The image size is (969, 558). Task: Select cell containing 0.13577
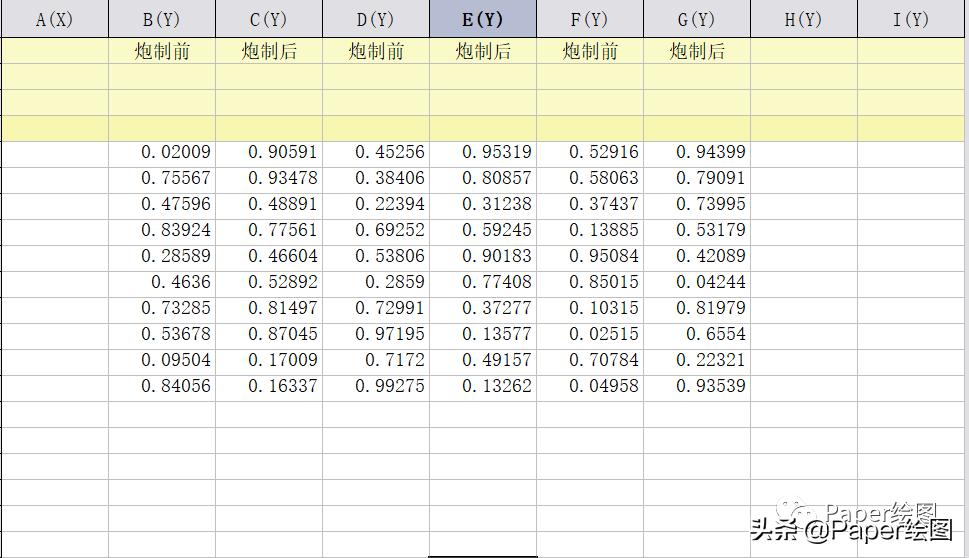(x=483, y=334)
